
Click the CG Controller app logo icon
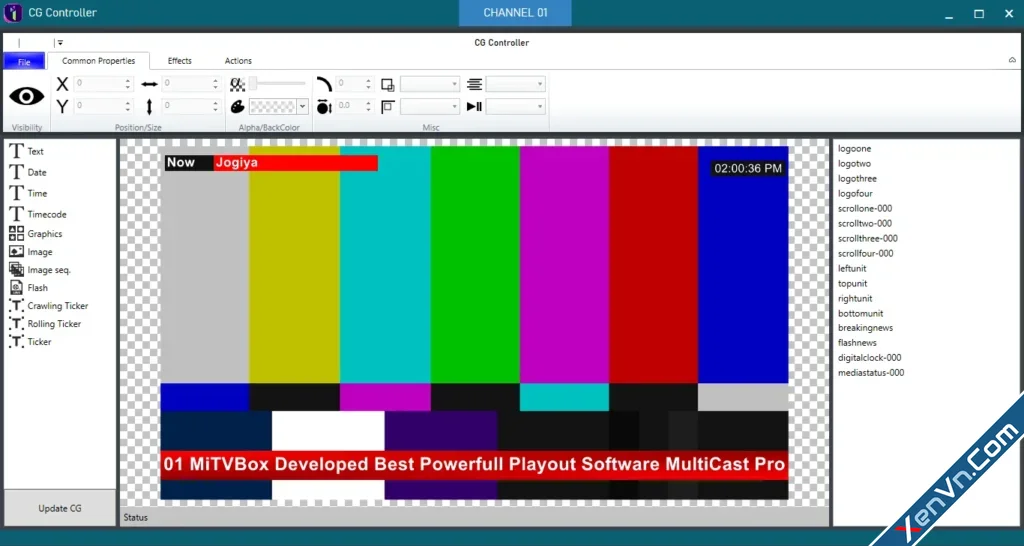pos(12,13)
